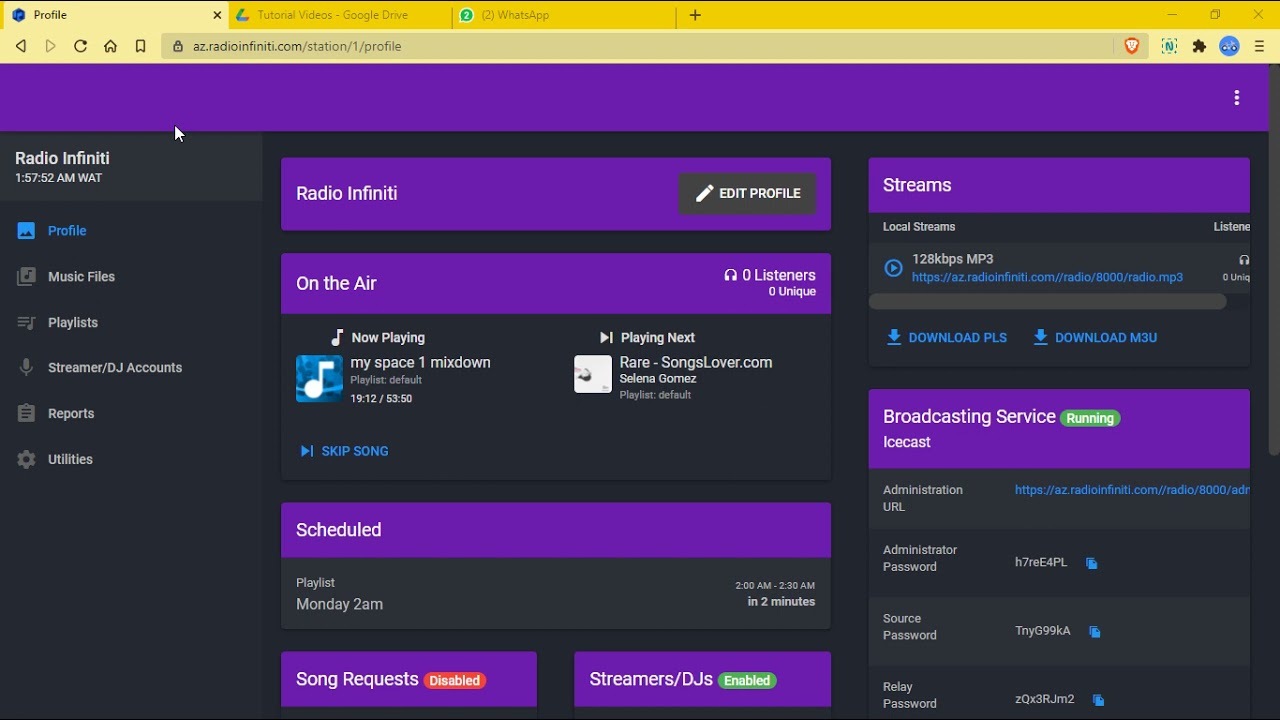The width and height of the screenshot is (1280, 720).
Task: Open a new browser tab
Action: (x=695, y=15)
